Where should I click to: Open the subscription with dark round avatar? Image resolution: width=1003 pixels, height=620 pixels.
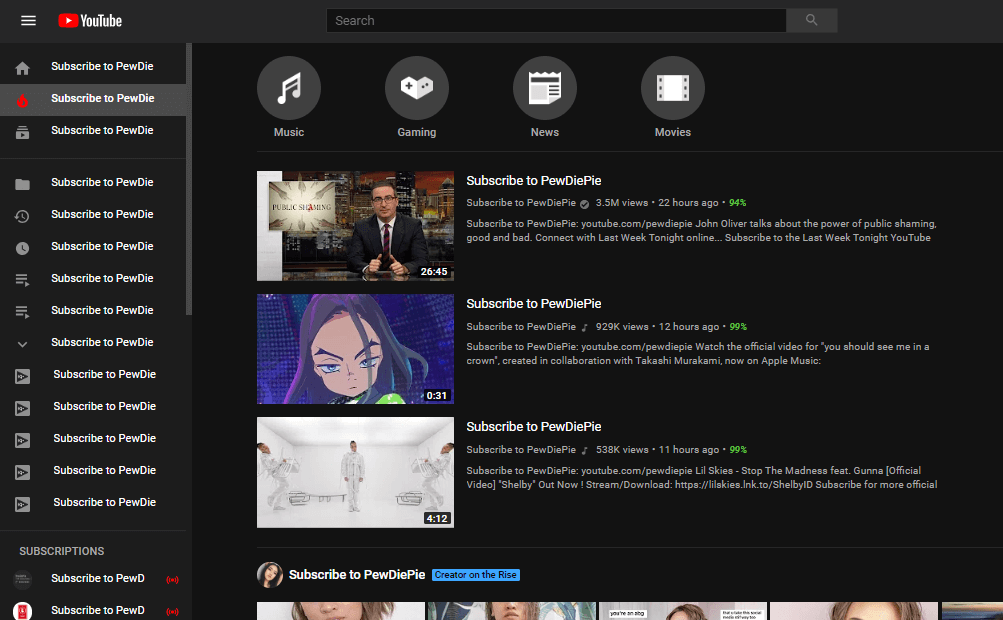point(22,579)
